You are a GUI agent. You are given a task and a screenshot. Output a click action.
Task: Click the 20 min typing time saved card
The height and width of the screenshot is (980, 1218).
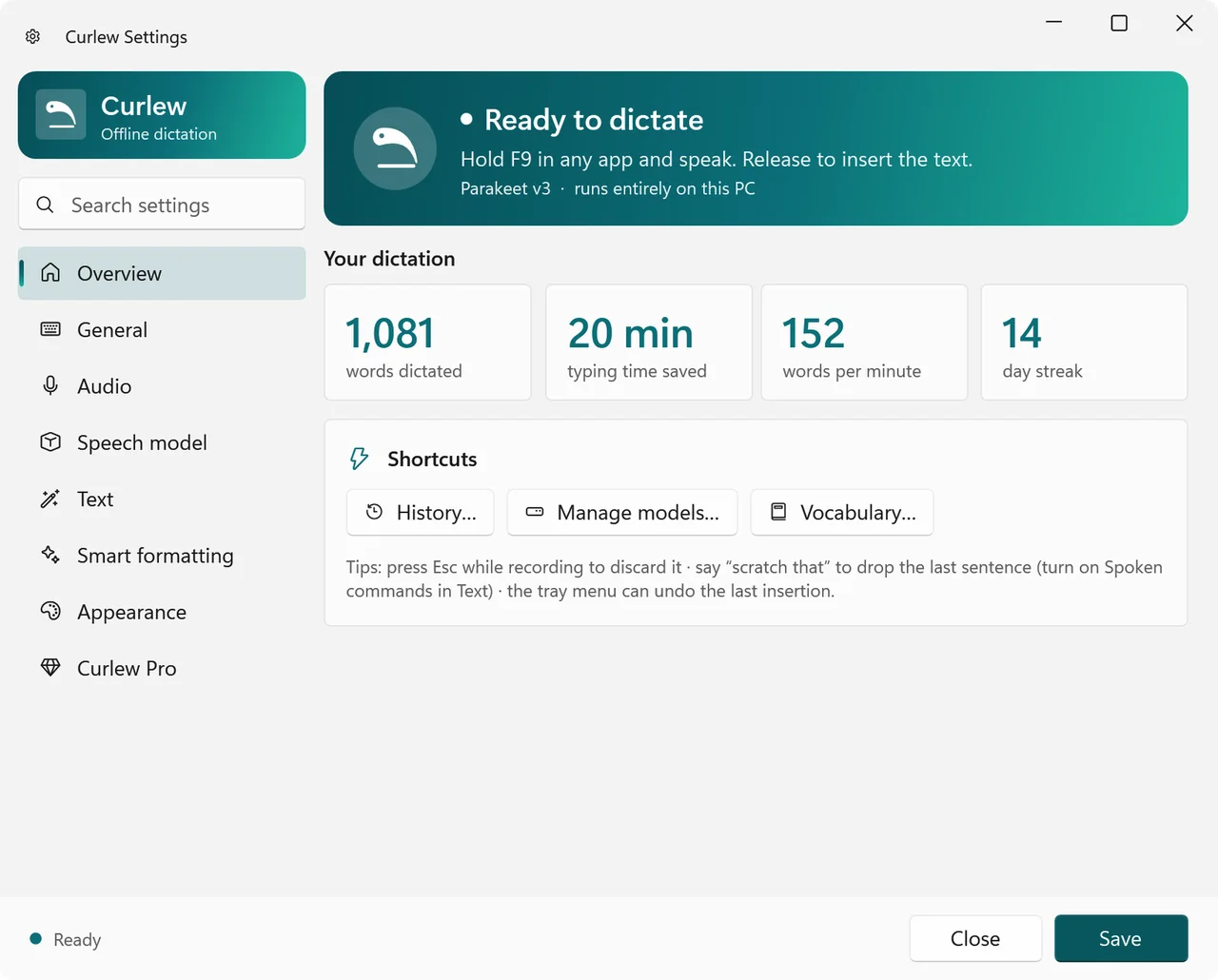[x=649, y=343]
